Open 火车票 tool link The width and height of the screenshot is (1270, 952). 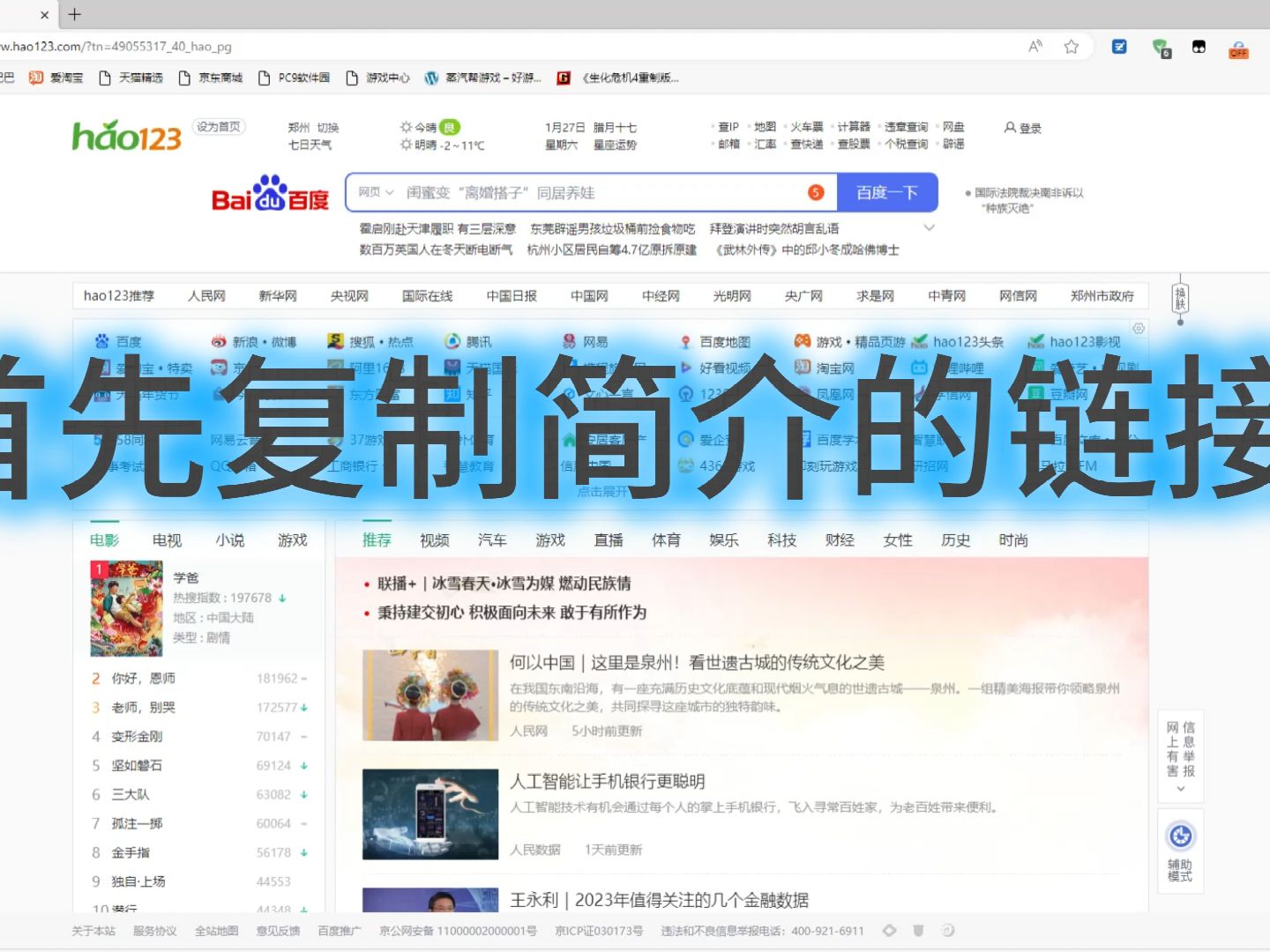pos(806,127)
